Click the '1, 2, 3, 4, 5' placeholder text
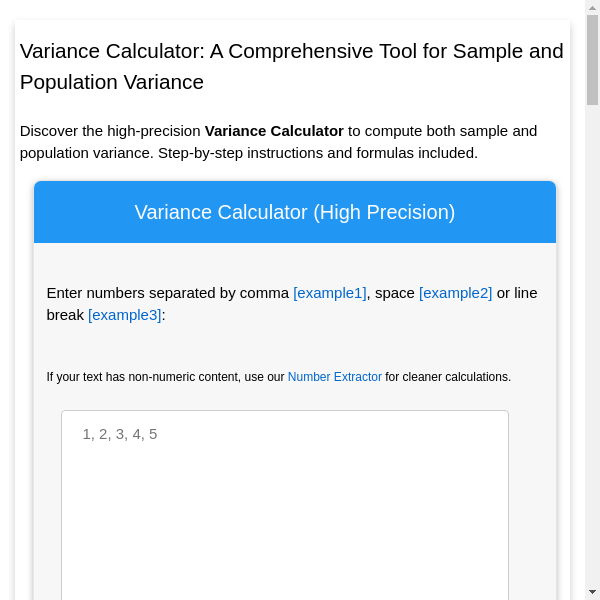 point(120,434)
